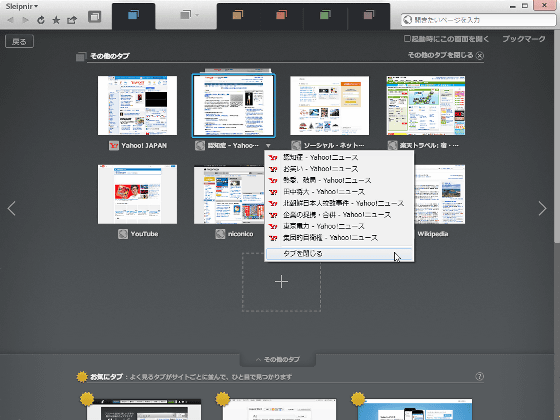Open the share icon in the toolbar

[72, 20]
